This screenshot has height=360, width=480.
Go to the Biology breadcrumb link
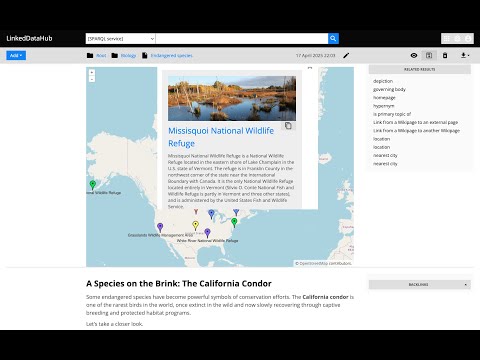(x=128, y=56)
